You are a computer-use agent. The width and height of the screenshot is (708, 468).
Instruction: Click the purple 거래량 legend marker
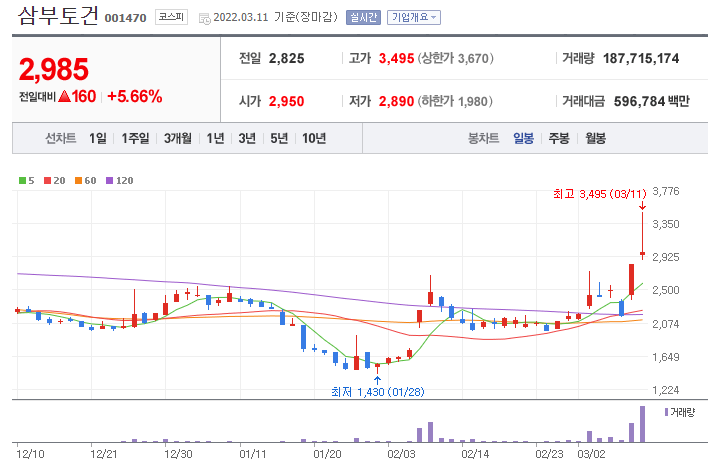click(x=666, y=412)
